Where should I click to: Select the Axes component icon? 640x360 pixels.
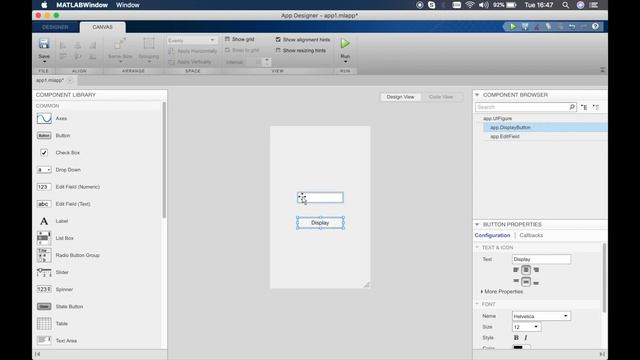click(x=44, y=118)
